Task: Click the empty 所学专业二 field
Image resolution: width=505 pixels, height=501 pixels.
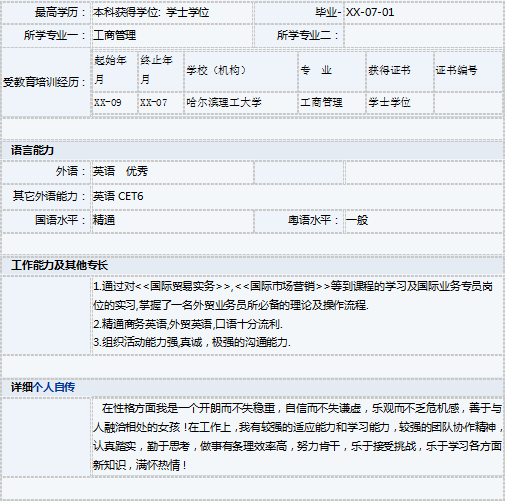Action: coord(423,35)
